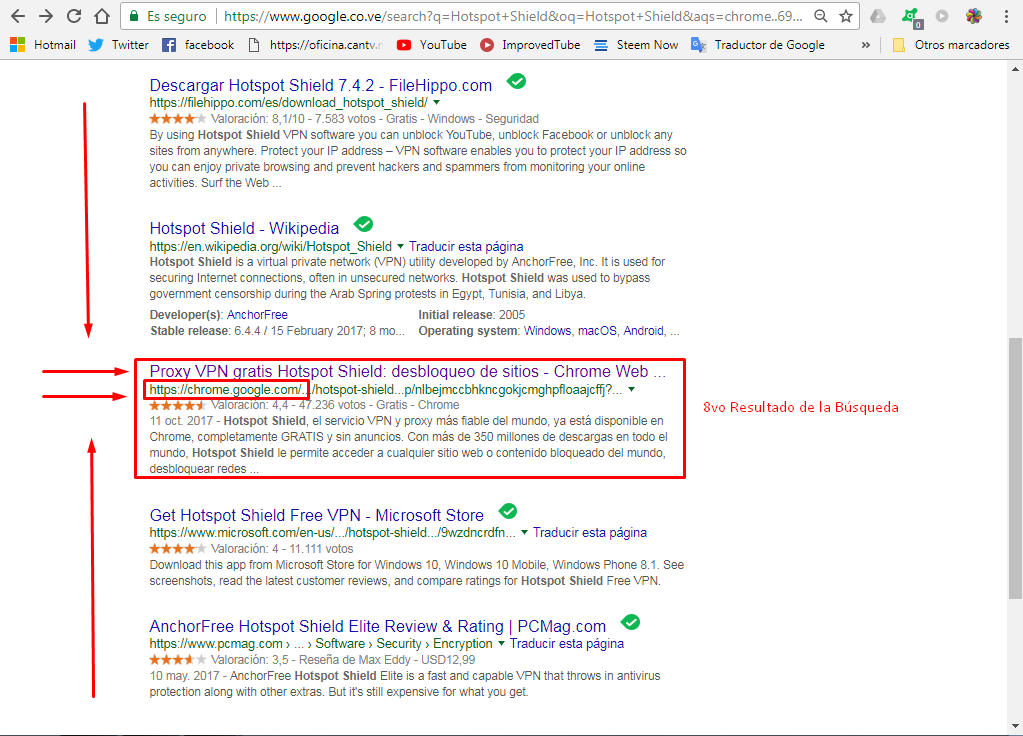Follow the Windows operating system link
Image resolution: width=1023 pixels, height=736 pixels.
547,331
